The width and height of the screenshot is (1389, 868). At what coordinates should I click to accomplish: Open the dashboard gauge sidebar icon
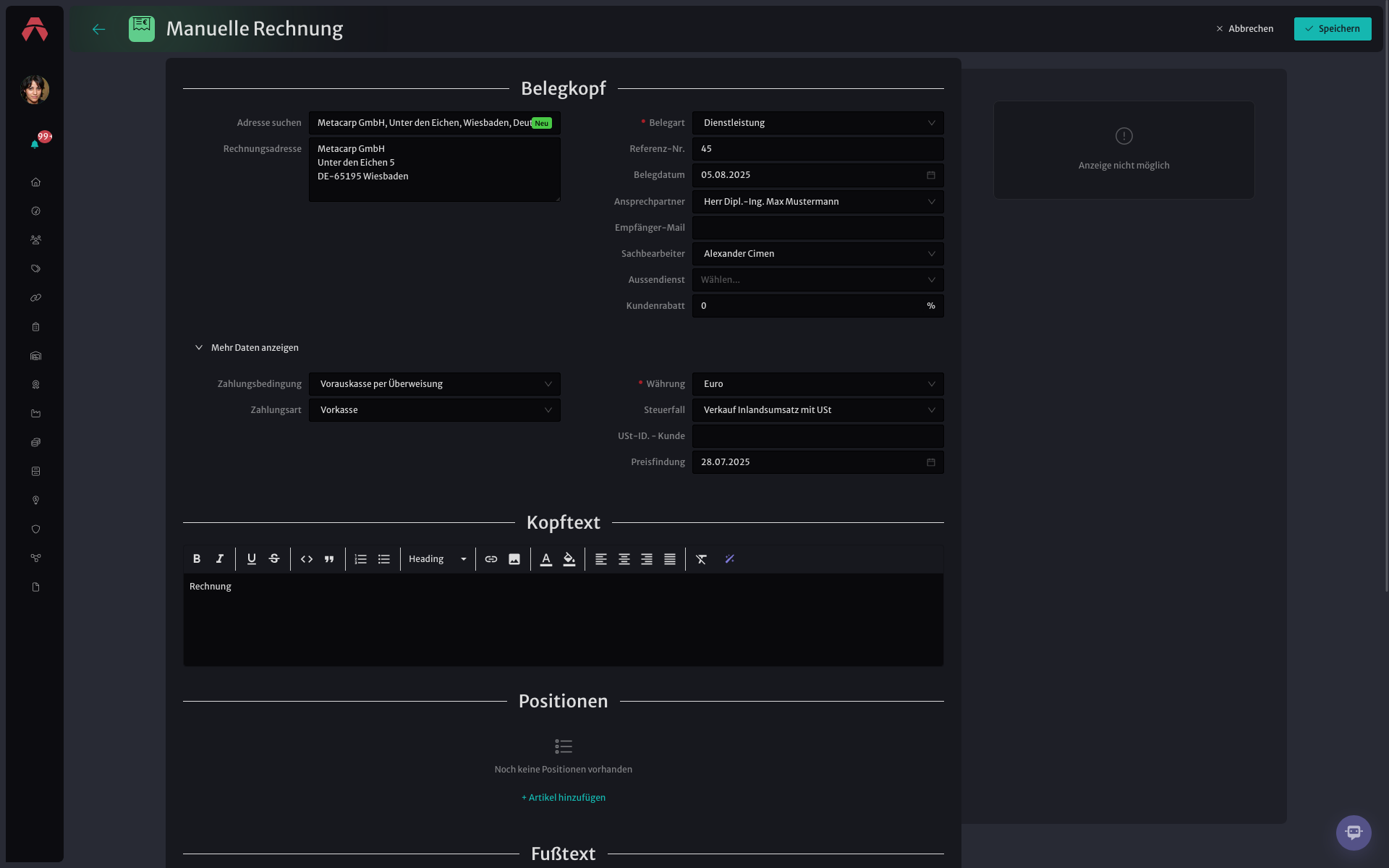35,211
